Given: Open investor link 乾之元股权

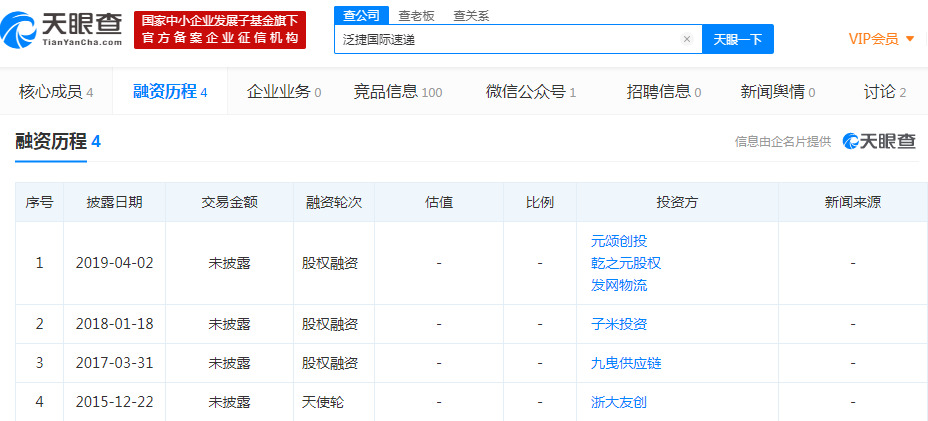Looking at the screenshot, I should click(626, 263).
